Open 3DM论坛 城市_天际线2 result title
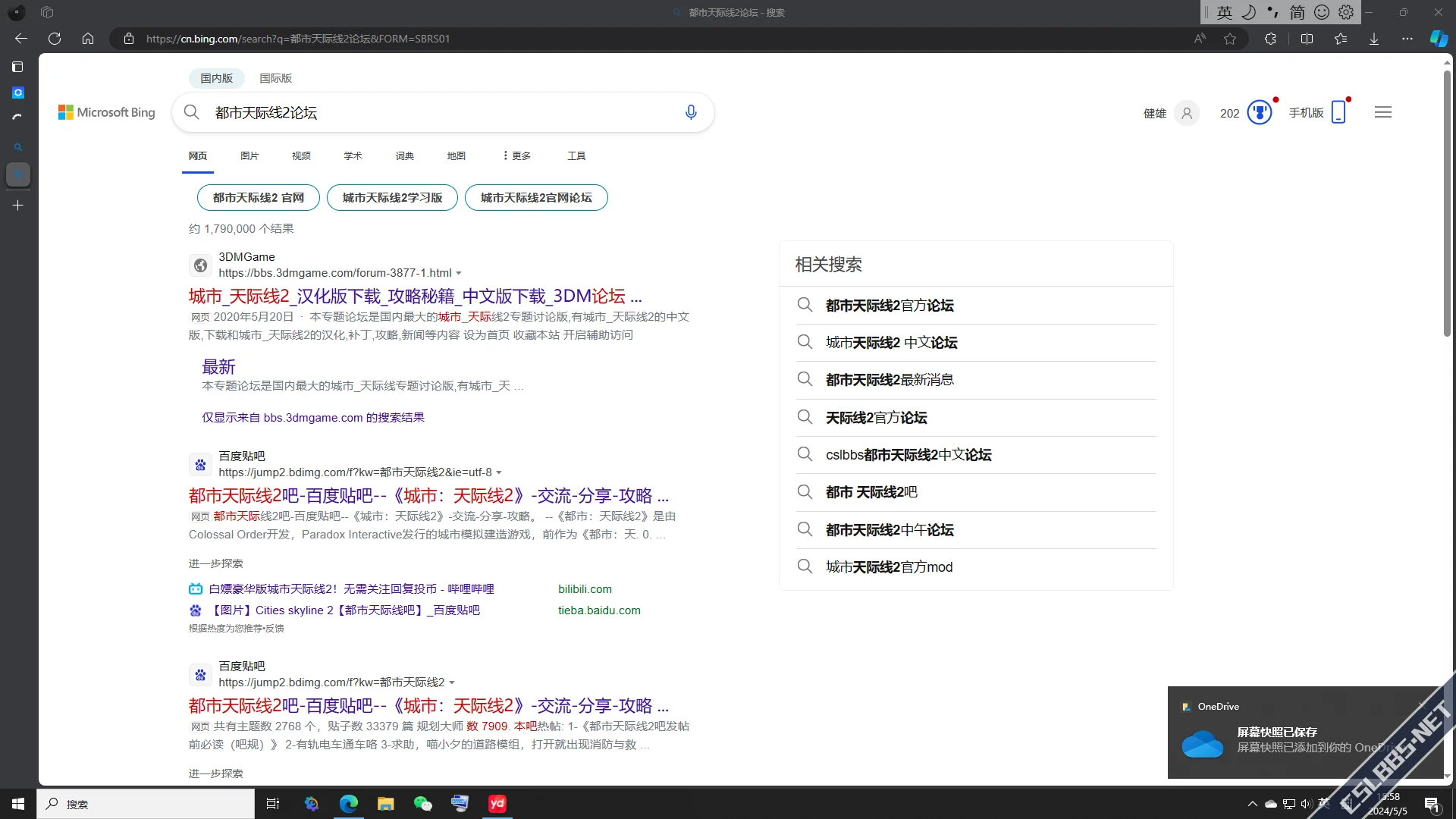The width and height of the screenshot is (1456, 819). point(416,296)
